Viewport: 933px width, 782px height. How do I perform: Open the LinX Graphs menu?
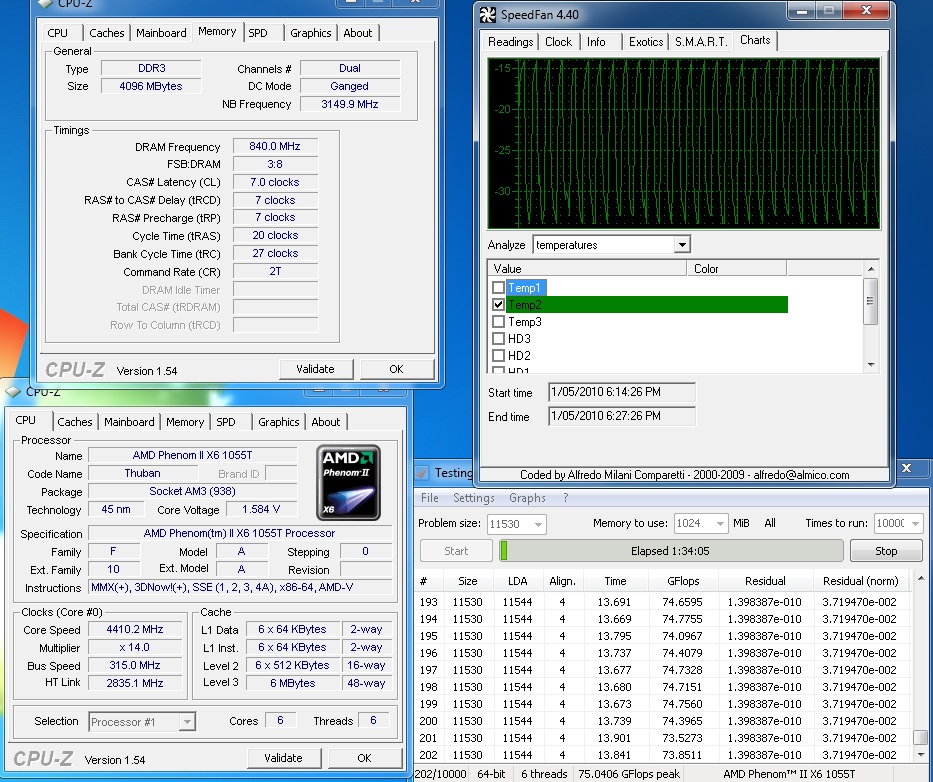point(527,498)
